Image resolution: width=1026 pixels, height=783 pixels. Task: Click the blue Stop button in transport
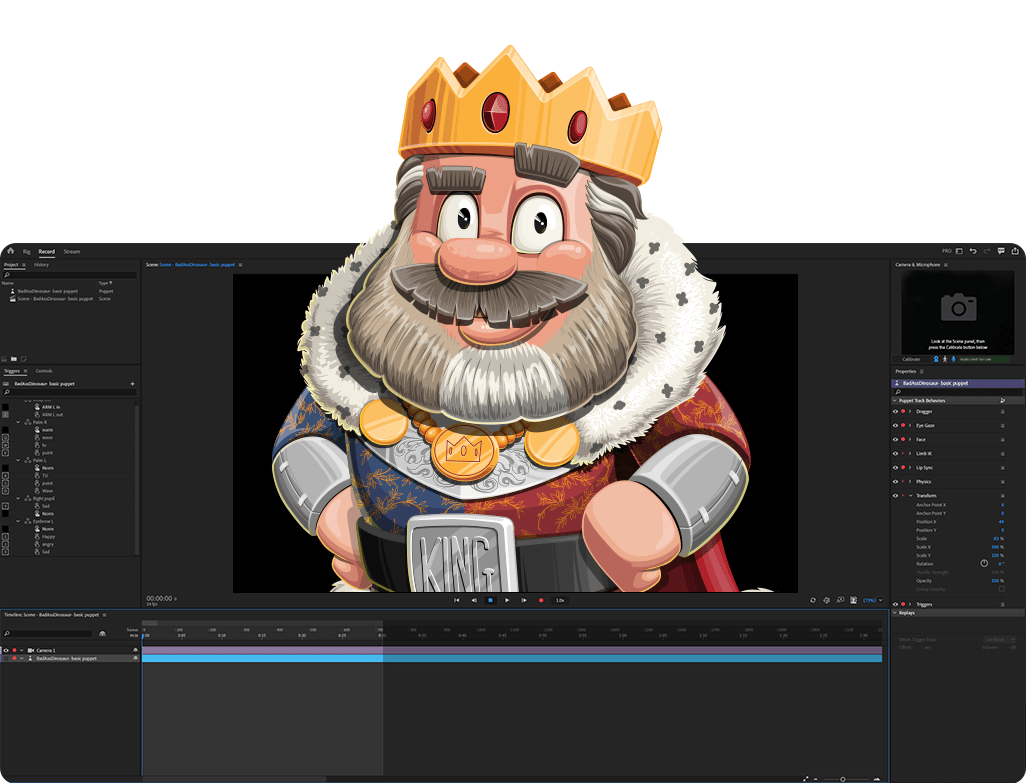490,600
